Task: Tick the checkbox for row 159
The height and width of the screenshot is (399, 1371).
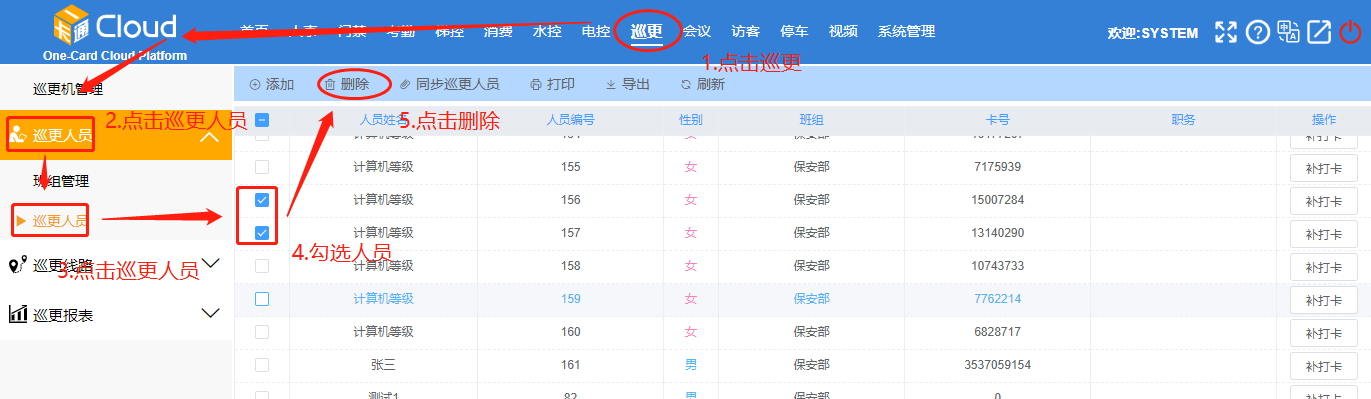Action: coord(262,299)
